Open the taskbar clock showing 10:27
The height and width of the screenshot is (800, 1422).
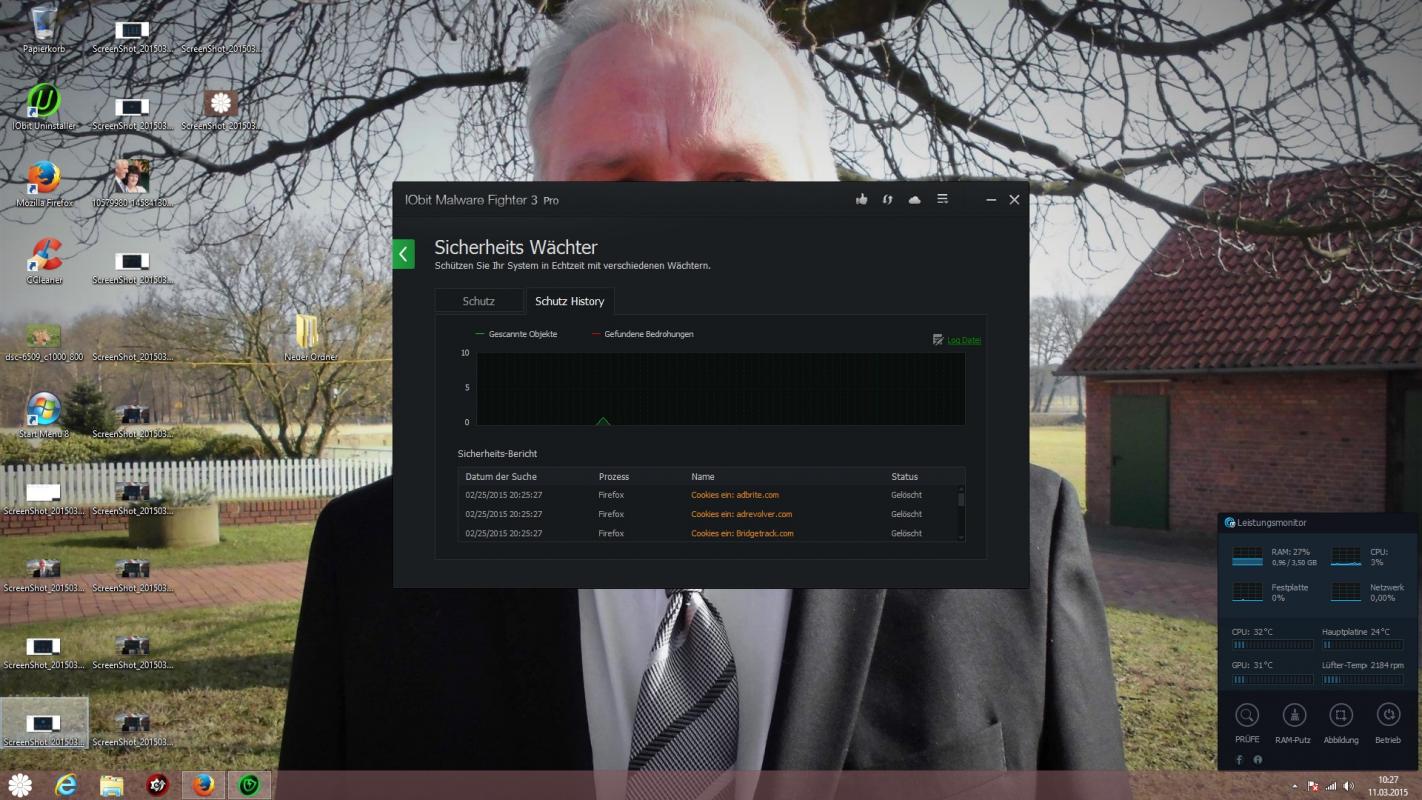click(1388, 785)
